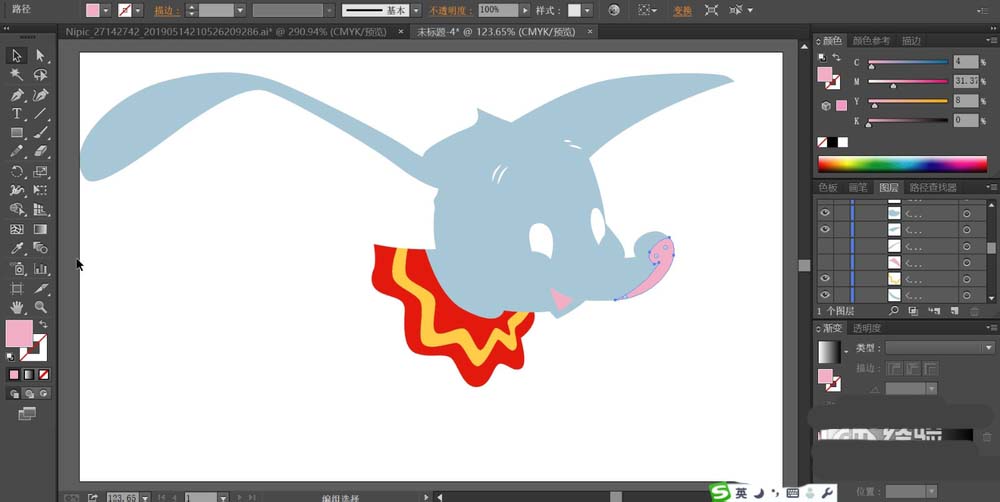Select the Lasso tool
Screen dimensions: 1000x502
click(40, 75)
